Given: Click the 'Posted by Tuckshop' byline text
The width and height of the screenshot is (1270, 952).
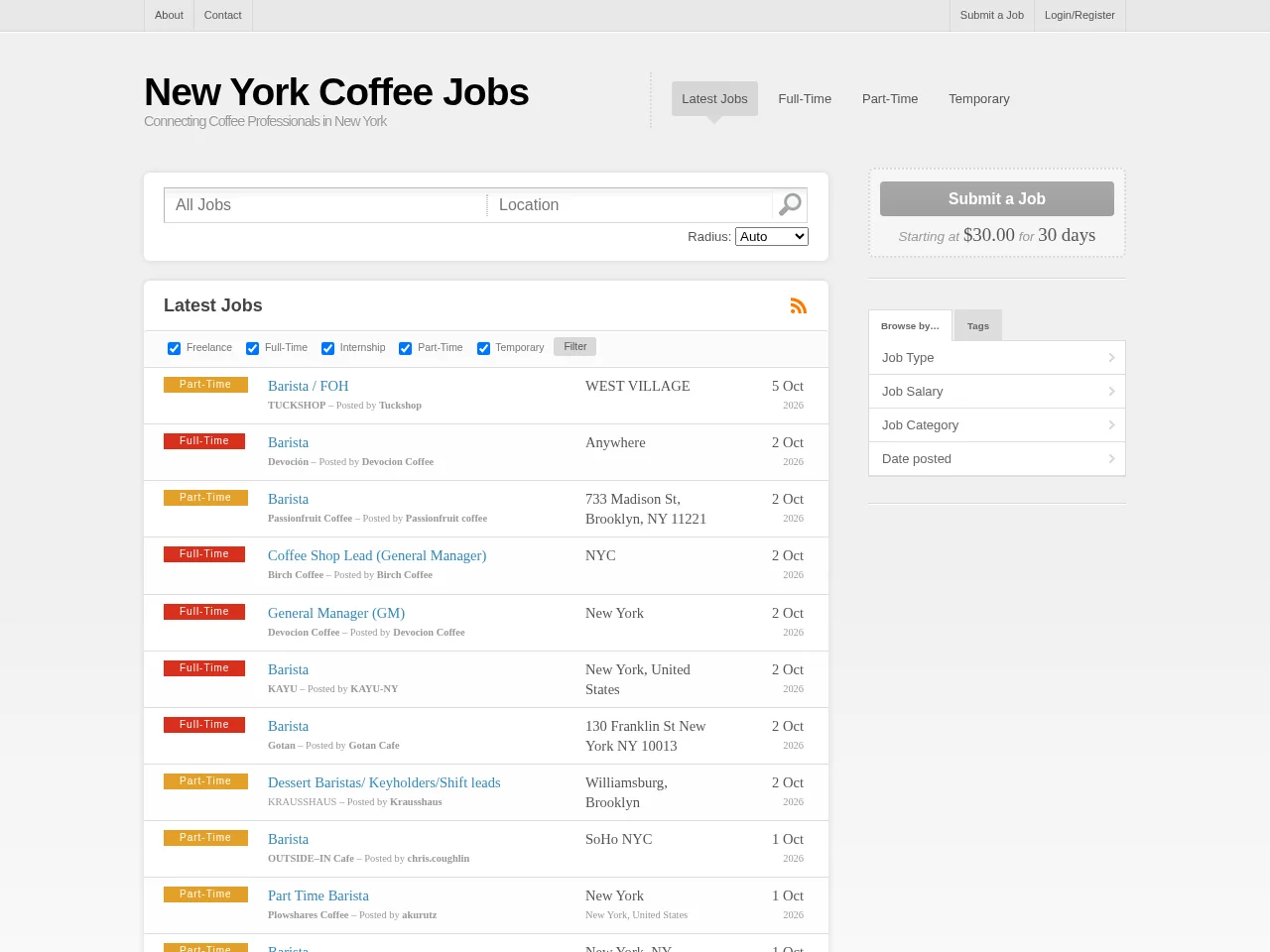Looking at the screenshot, I should pos(379,405).
